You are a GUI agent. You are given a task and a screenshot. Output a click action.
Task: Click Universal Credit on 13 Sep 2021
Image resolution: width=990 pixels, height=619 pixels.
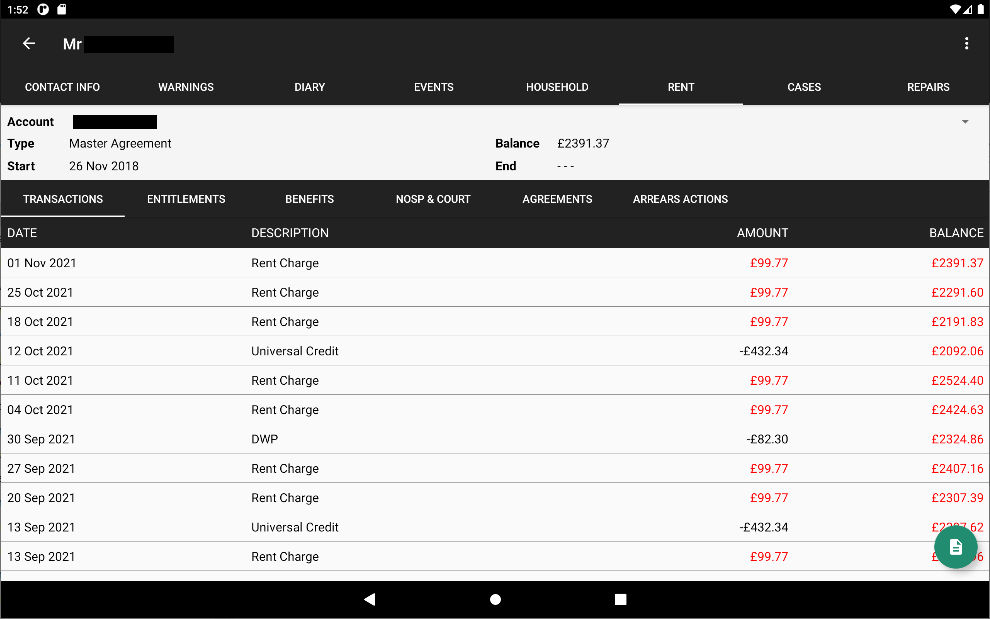click(295, 527)
